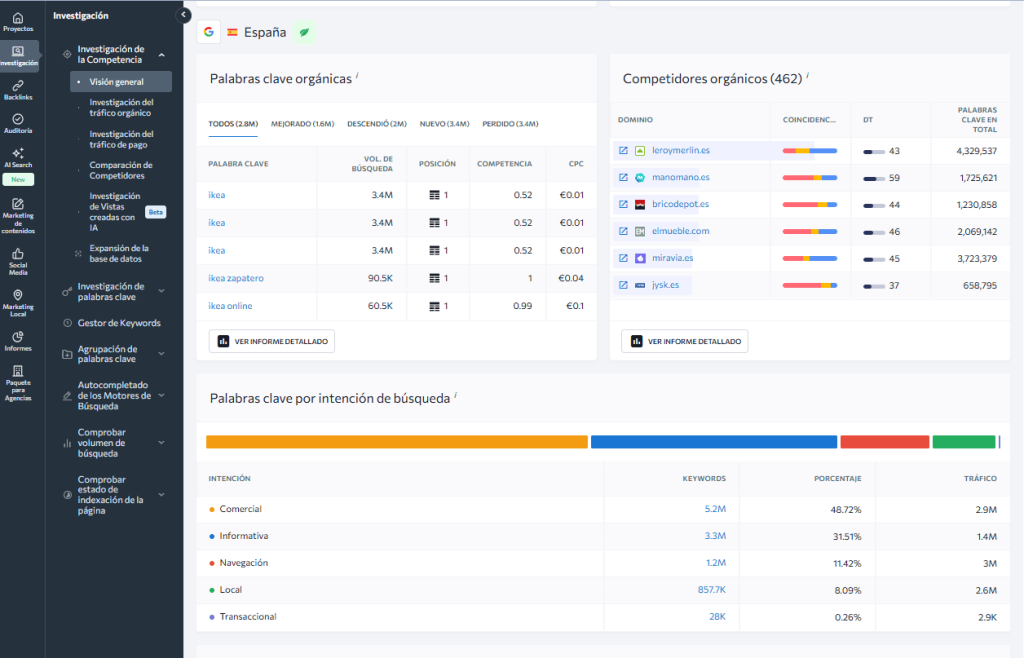Viewport: 1024px width, 658px height.
Task: Show info for intención de búsqueda heading
Action: click(x=455, y=395)
